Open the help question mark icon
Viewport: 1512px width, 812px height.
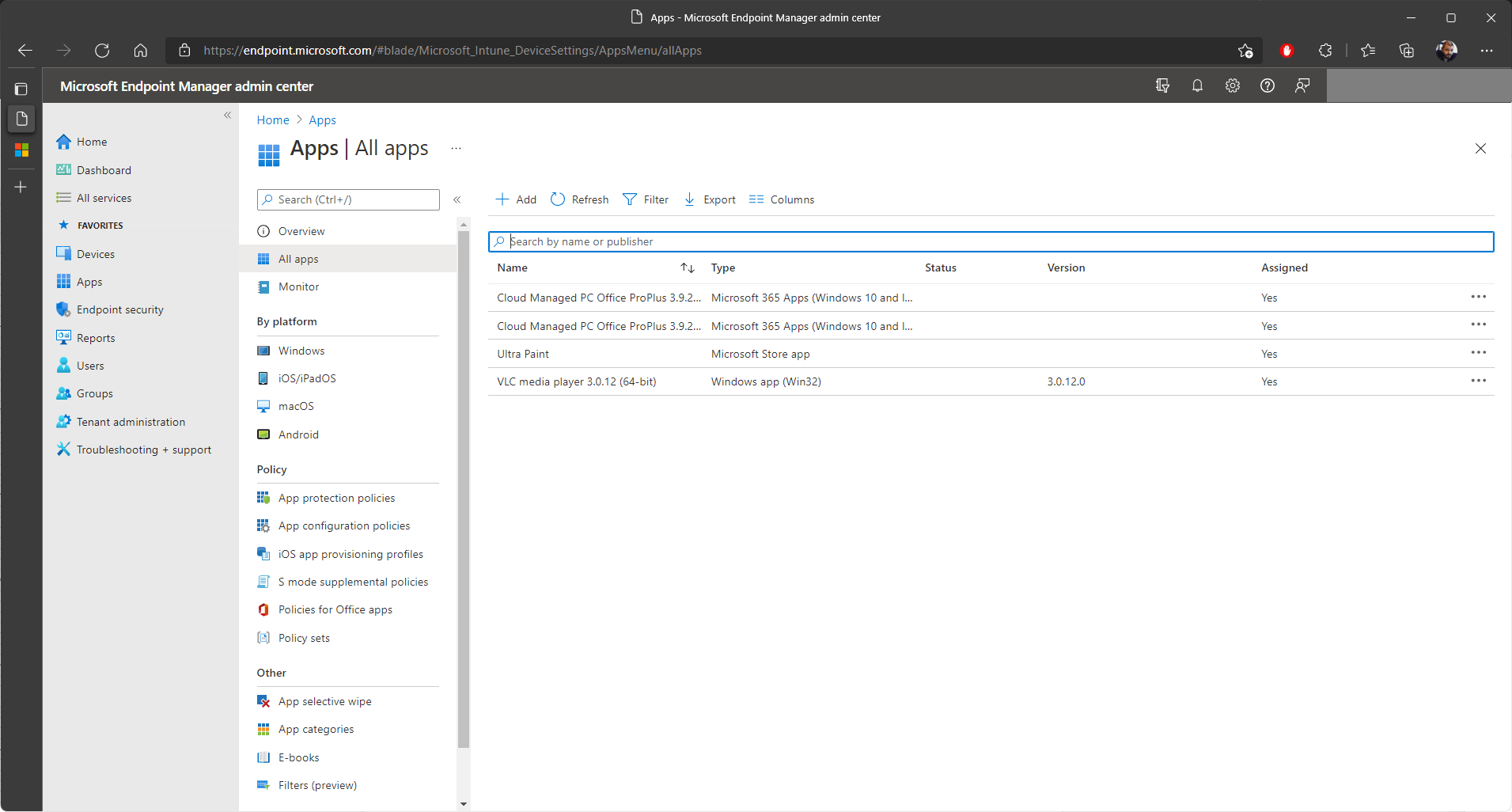1267,85
